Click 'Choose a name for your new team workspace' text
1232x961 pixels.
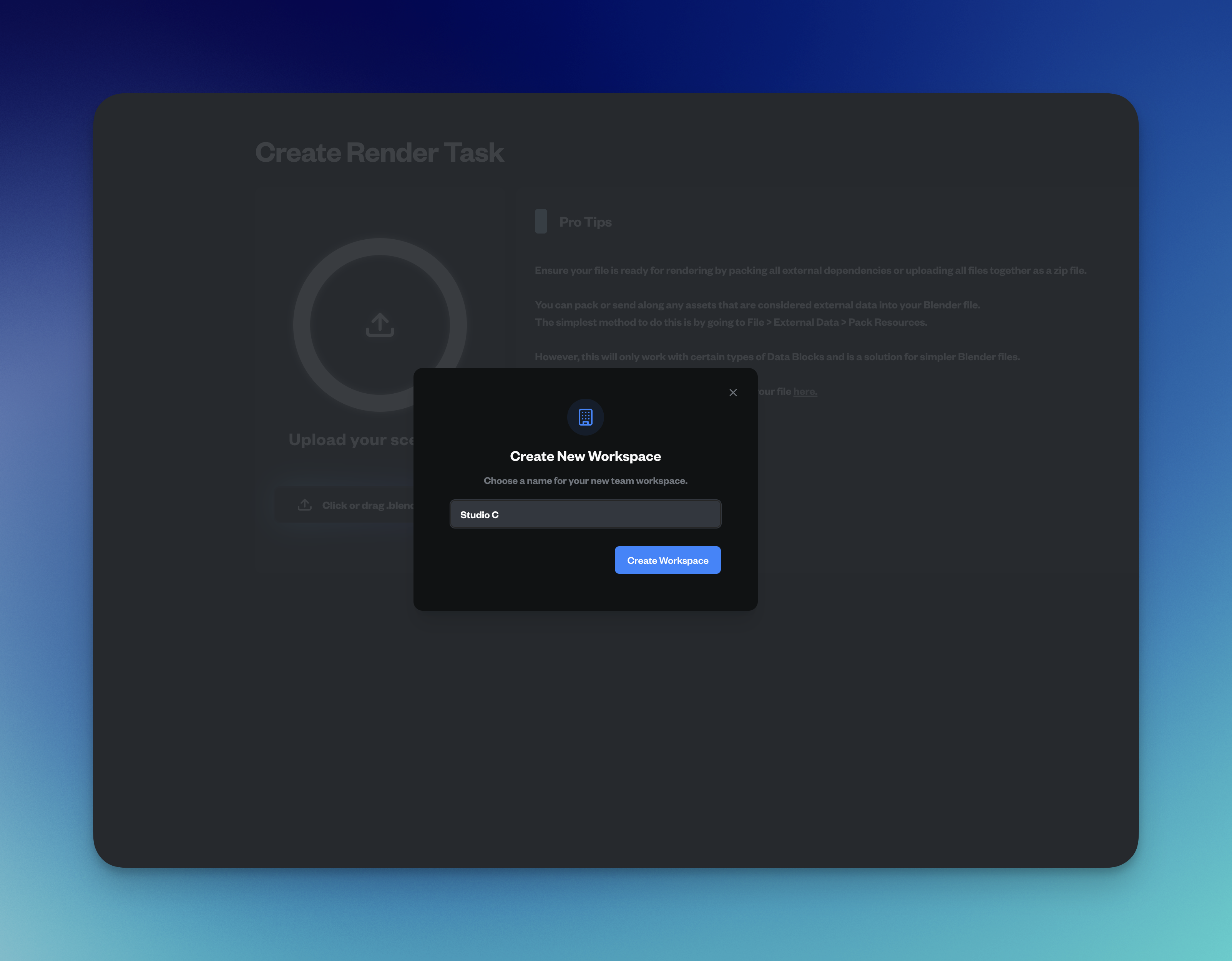(585, 481)
